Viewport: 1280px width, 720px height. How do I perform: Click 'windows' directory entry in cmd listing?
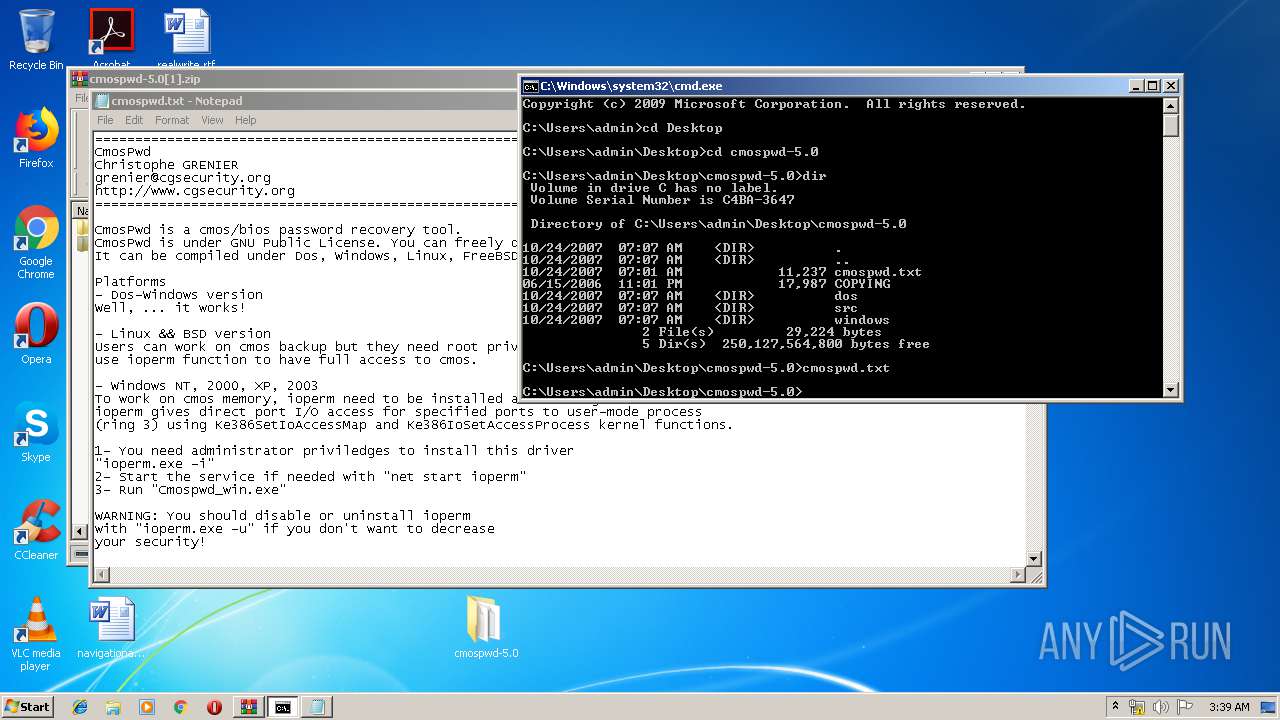coord(862,320)
